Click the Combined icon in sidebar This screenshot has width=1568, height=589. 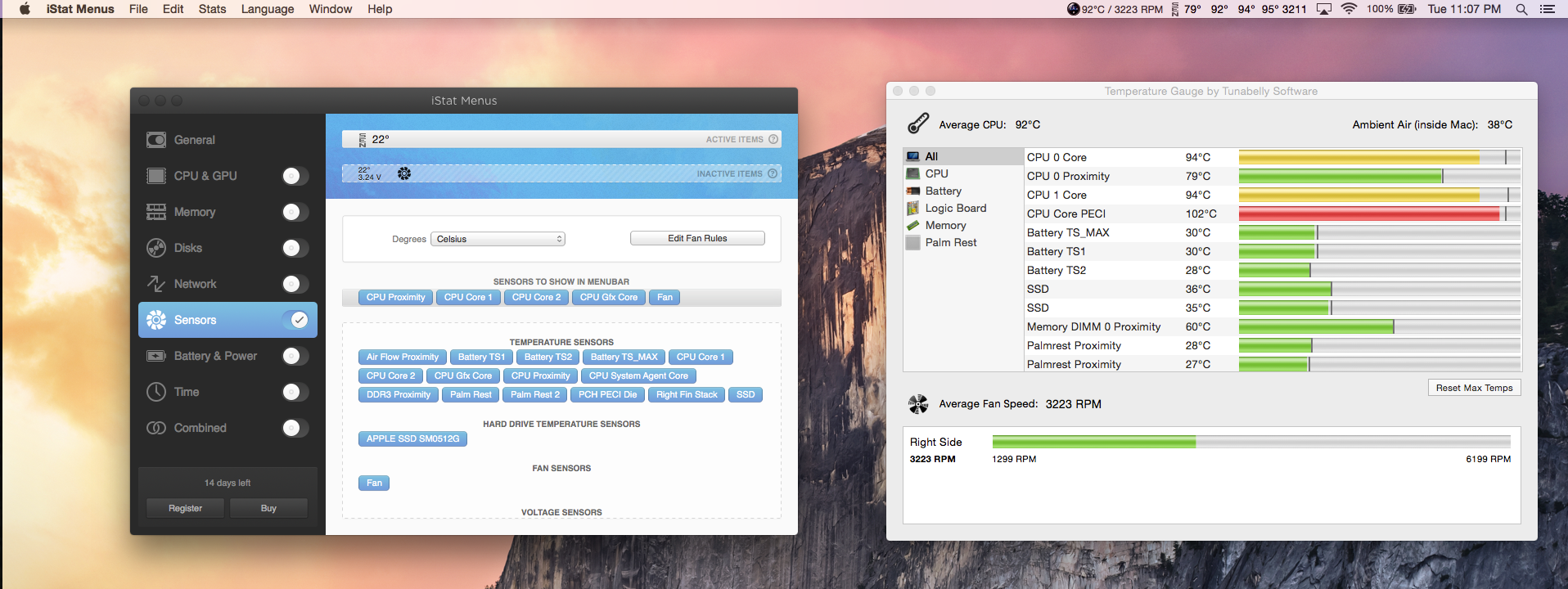pyautogui.click(x=156, y=428)
